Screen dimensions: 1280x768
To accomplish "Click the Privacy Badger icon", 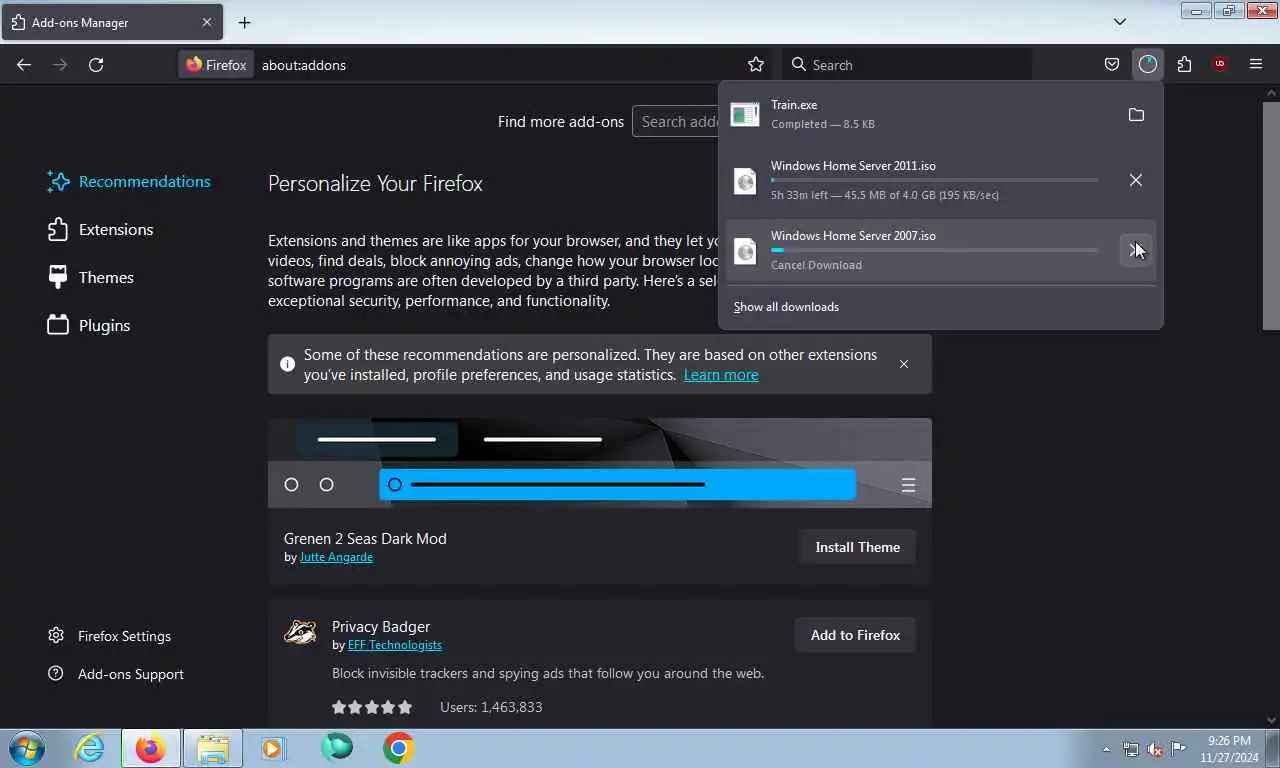I will pos(300,632).
